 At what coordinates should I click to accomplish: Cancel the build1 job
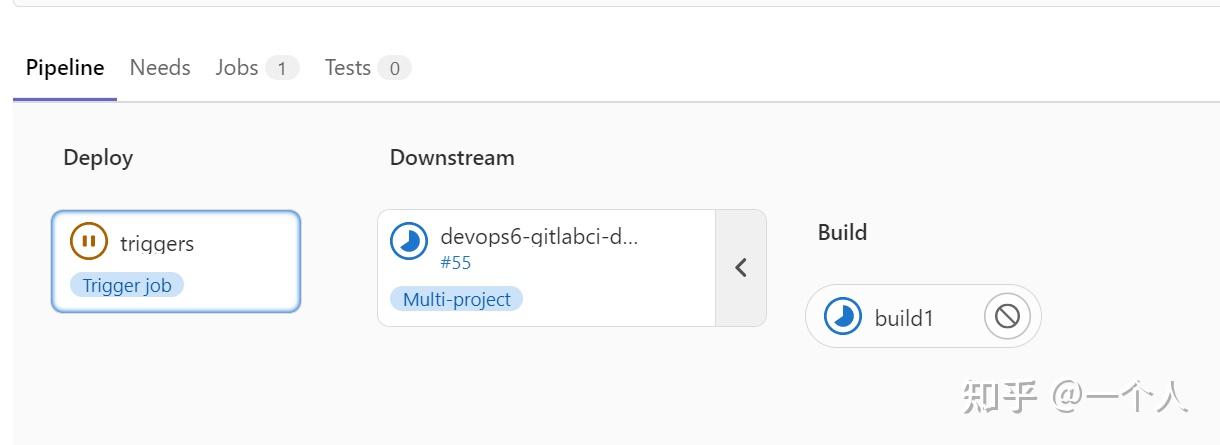(1007, 317)
